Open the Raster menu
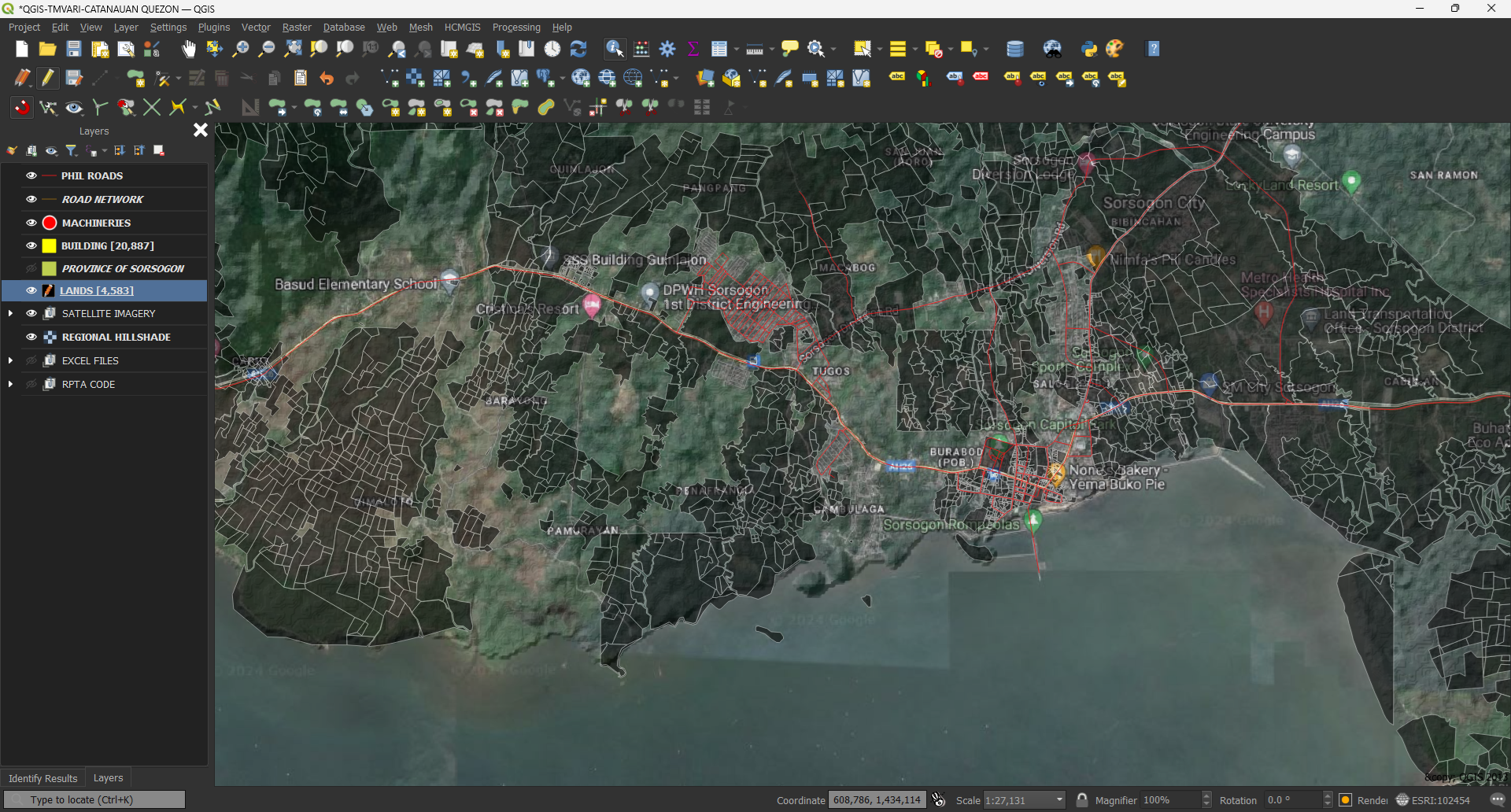The height and width of the screenshot is (812, 1511). coord(297,27)
